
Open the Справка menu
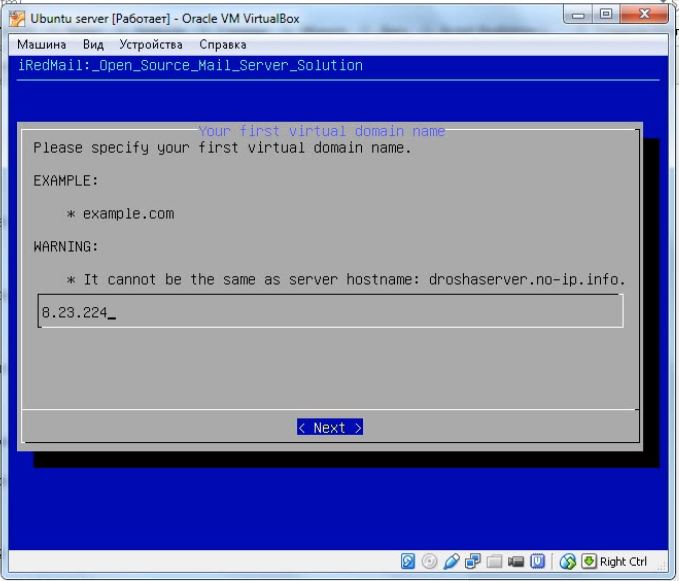pyautogui.click(x=223, y=45)
